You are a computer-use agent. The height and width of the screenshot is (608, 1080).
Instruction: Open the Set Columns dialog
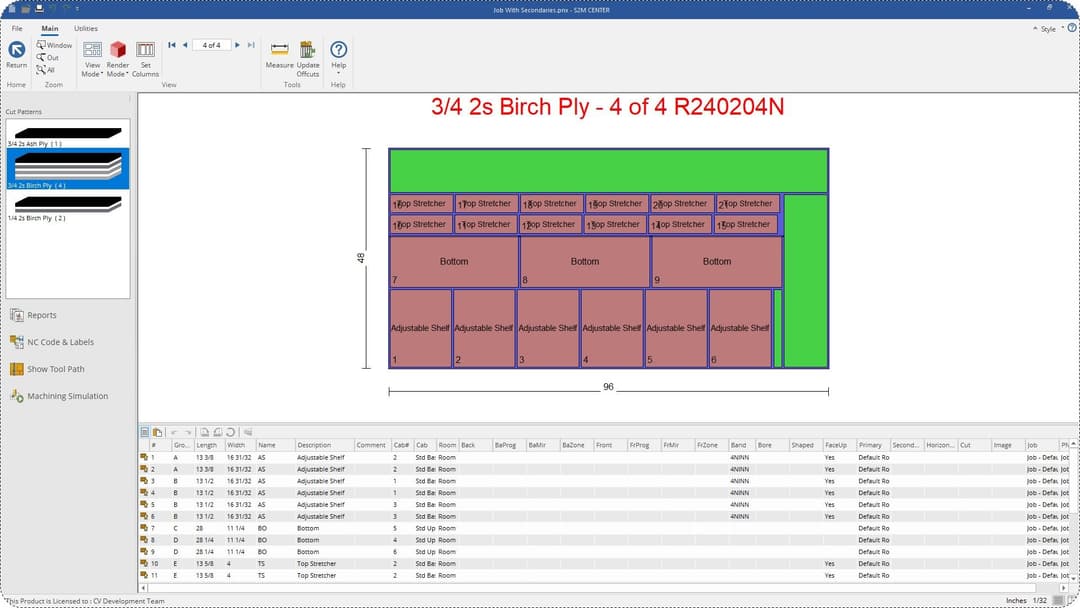point(145,56)
